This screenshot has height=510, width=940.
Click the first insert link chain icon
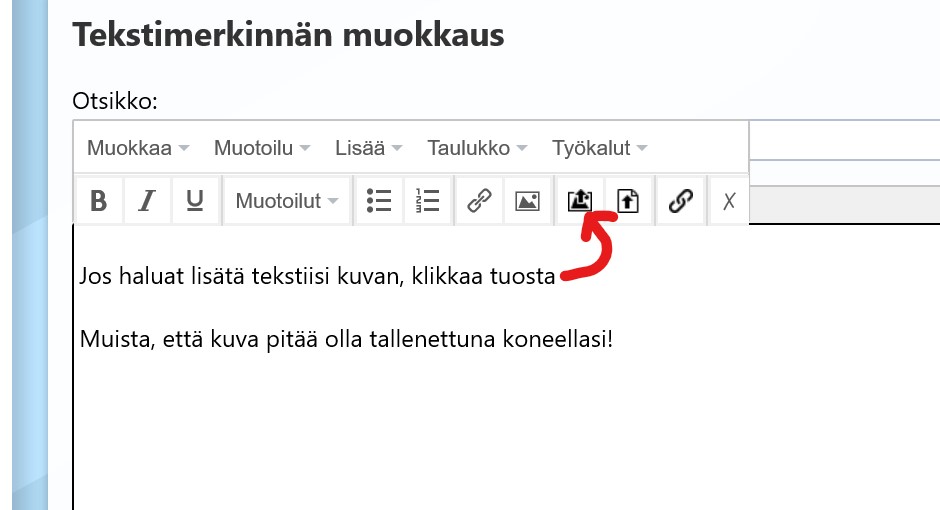click(479, 201)
